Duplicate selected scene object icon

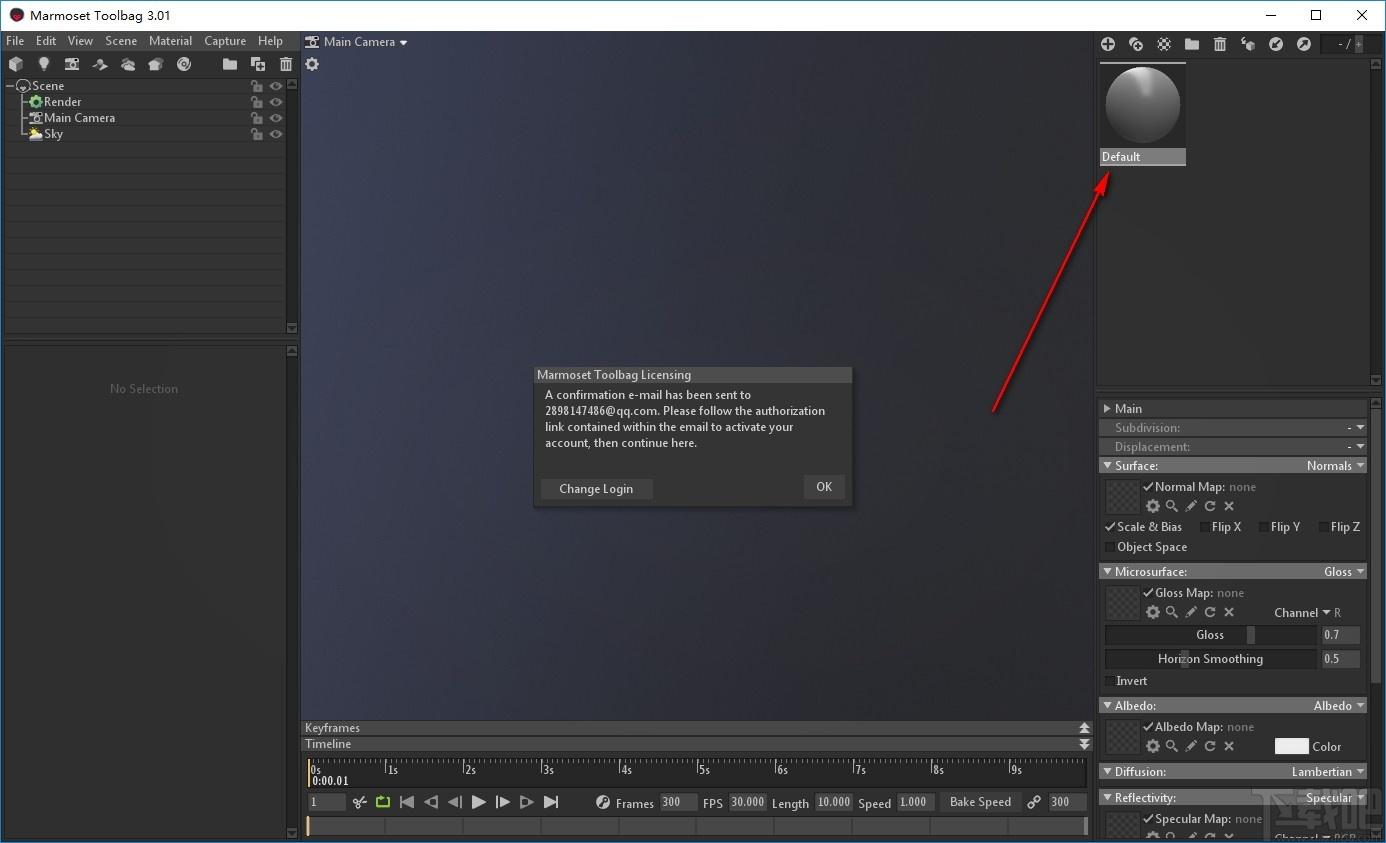click(258, 64)
